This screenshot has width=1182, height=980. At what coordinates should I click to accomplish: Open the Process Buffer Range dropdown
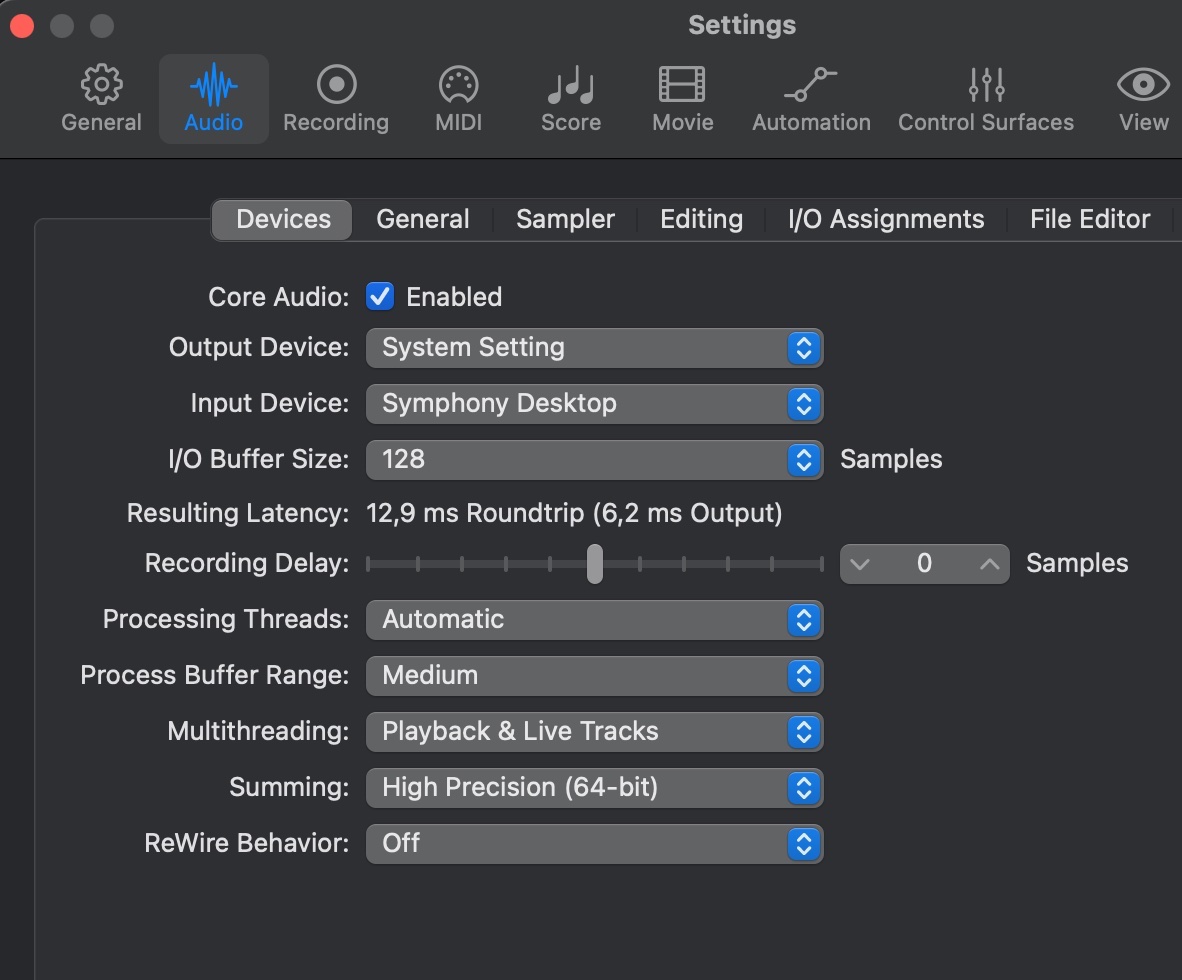click(594, 676)
